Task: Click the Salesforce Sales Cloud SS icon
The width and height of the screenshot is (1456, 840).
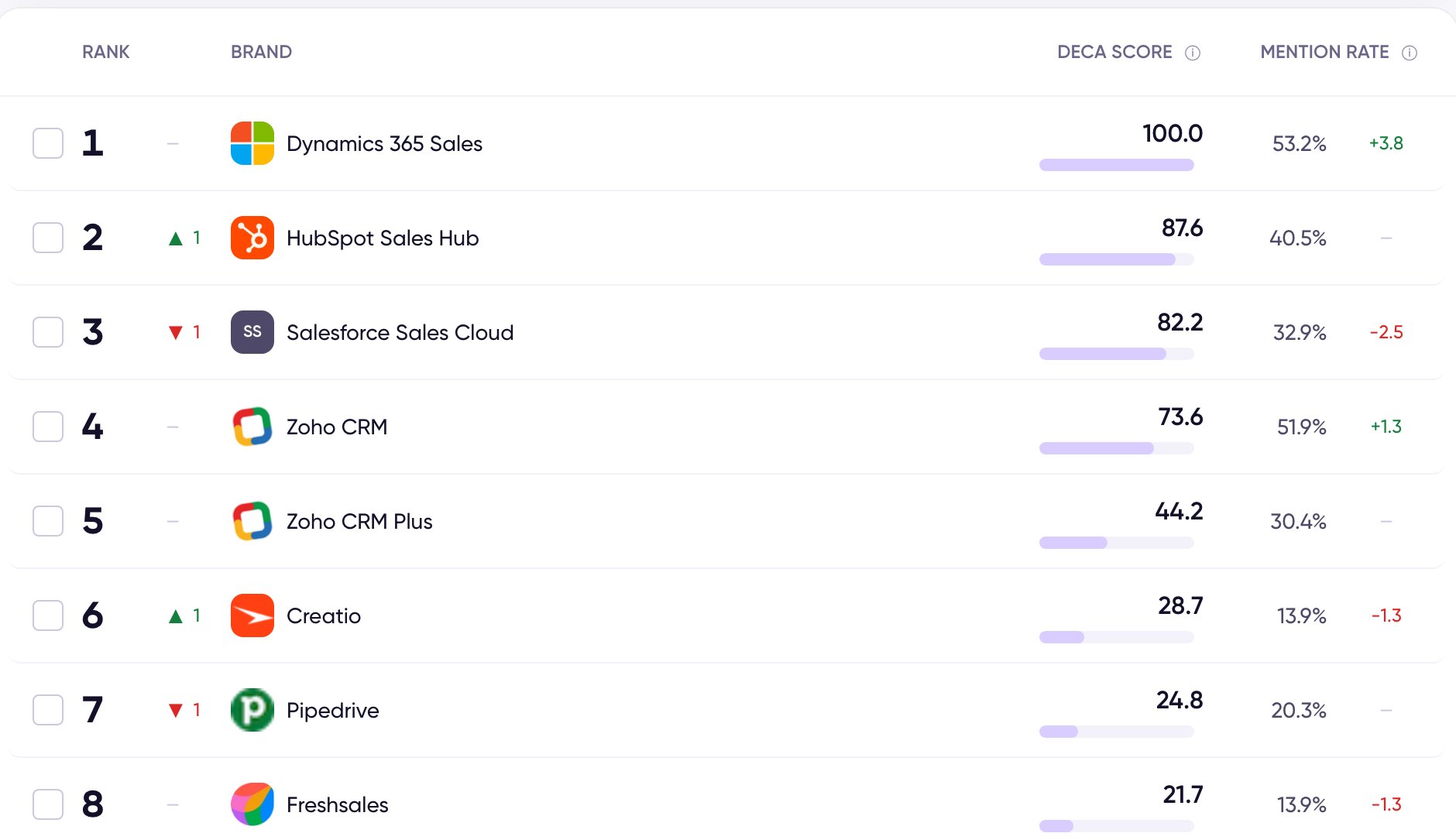Action: [252, 332]
